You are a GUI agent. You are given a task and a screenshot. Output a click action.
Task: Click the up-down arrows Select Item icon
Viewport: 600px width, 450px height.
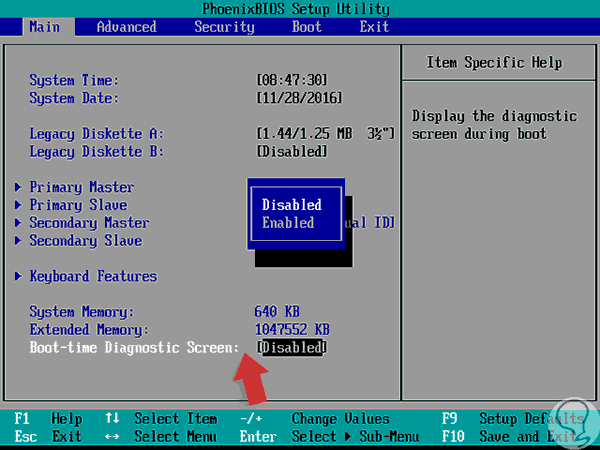click(112, 418)
